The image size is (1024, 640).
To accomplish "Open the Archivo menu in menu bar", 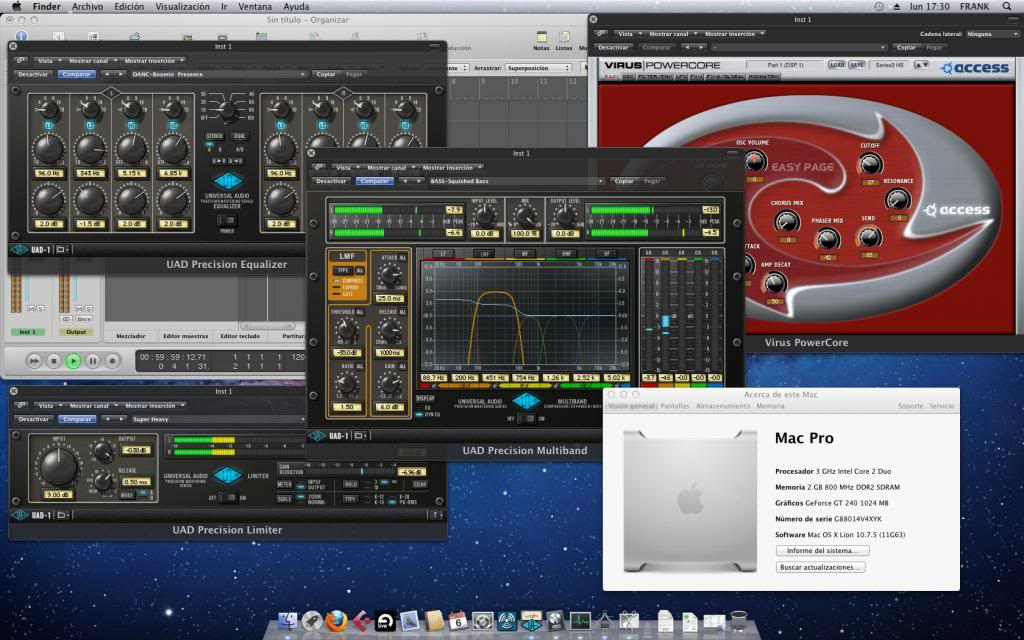I will (87, 7).
